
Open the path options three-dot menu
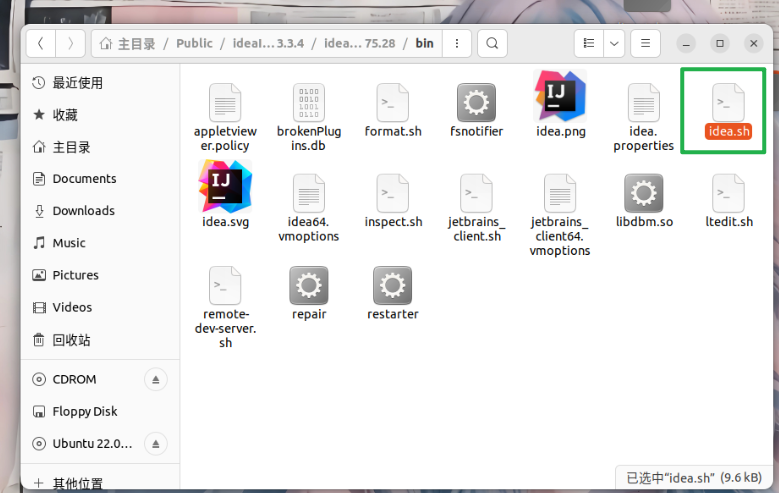coord(456,44)
